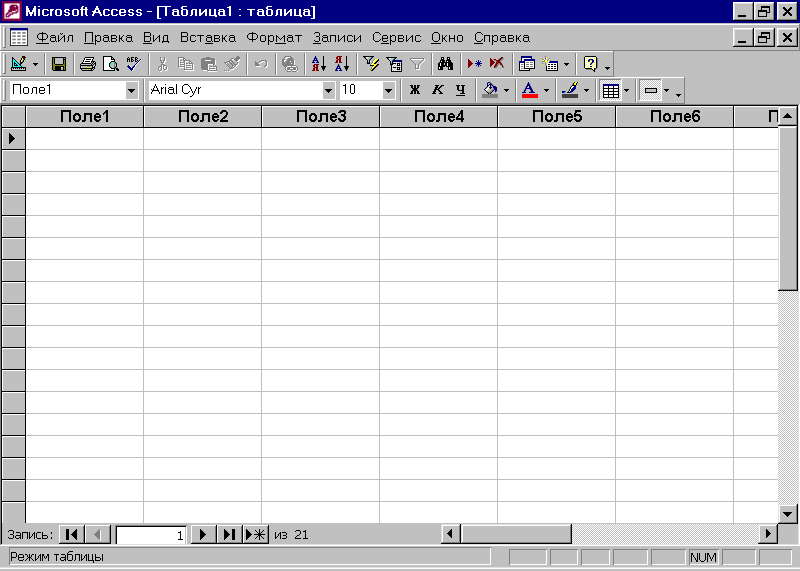Toggle the Apply Filter funnel icon
This screenshot has height=571, width=800.
(x=417, y=64)
